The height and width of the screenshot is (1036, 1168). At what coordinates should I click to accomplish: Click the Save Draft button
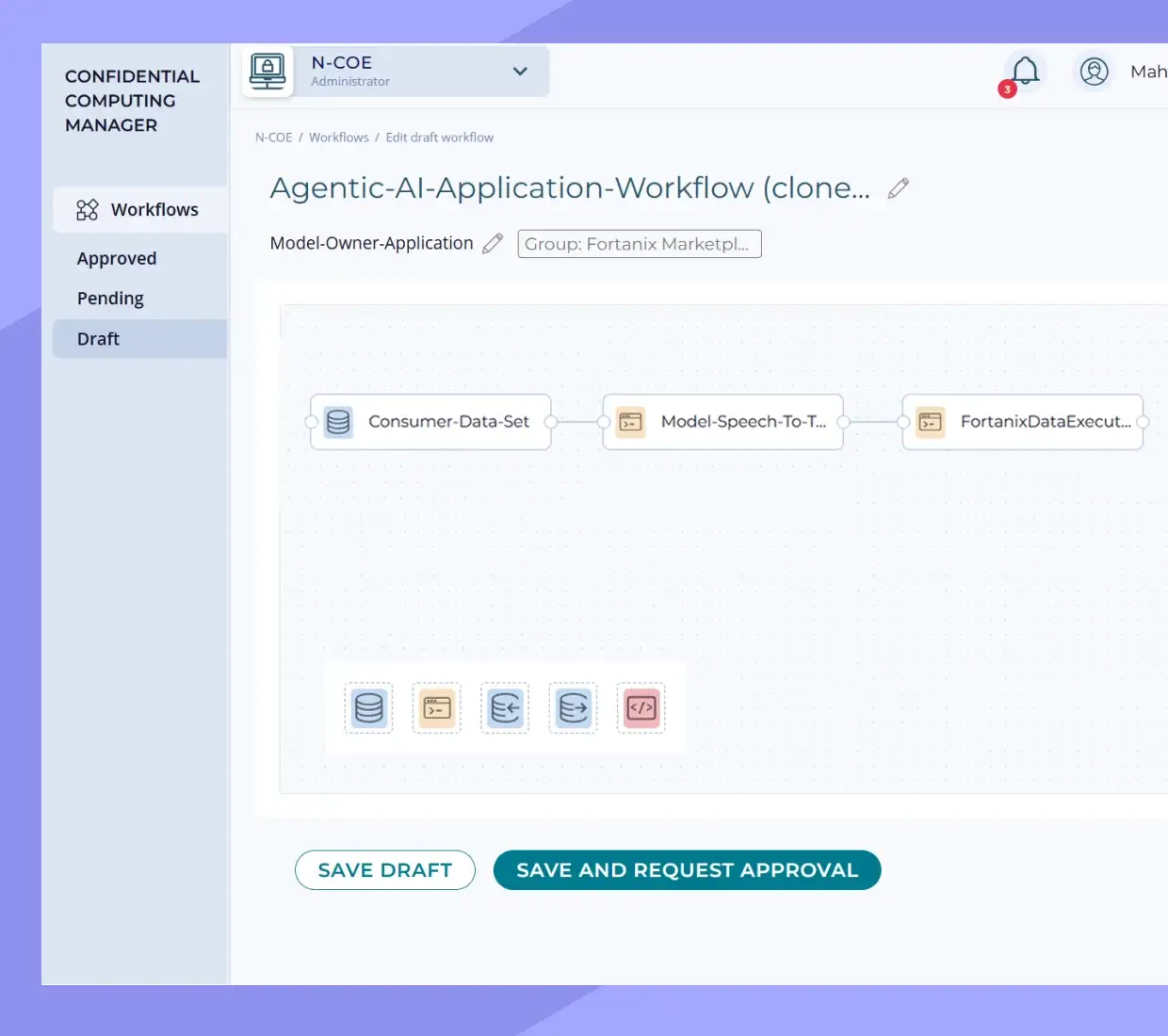click(384, 870)
